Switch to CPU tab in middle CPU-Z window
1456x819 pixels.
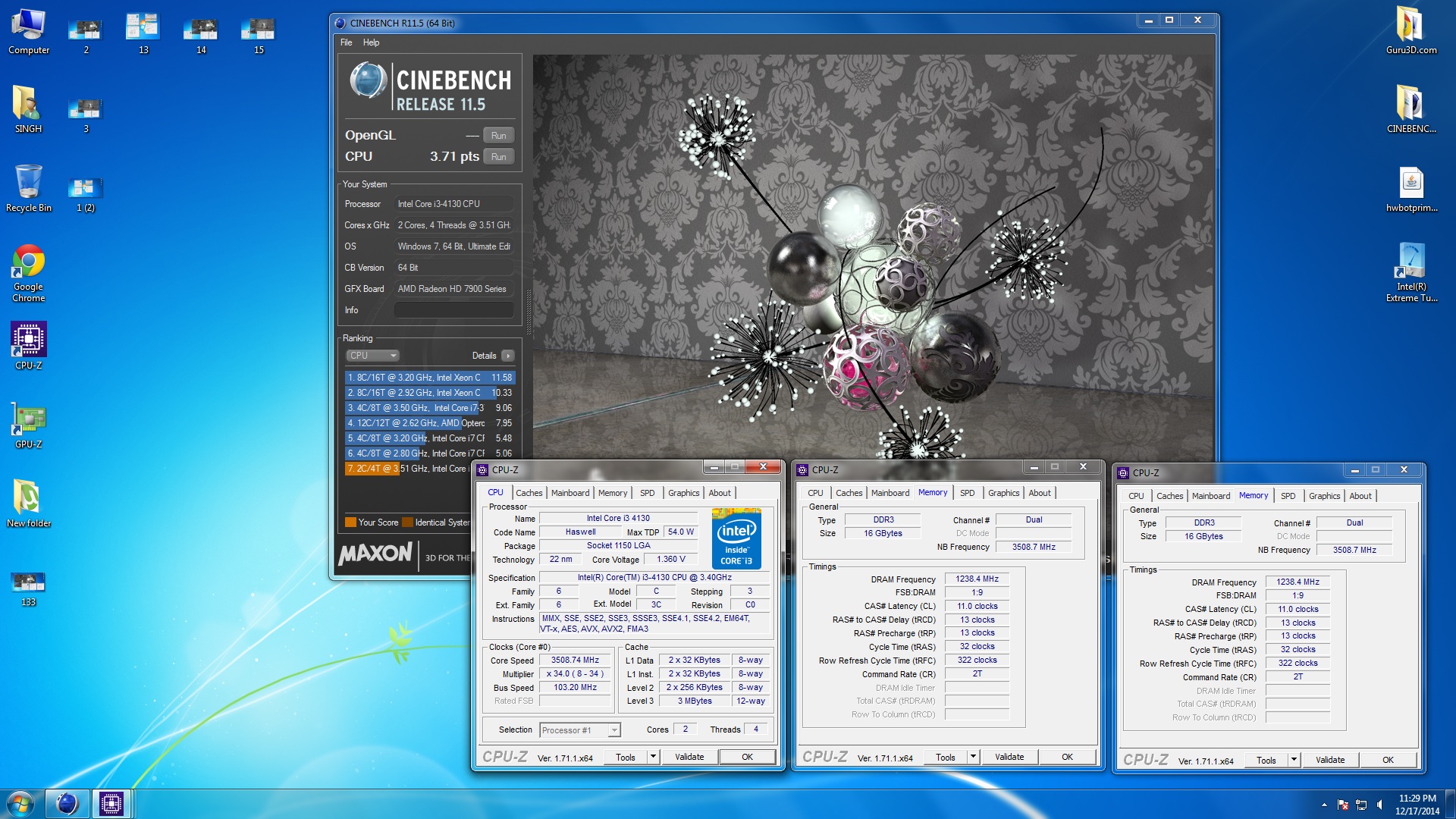(x=815, y=493)
